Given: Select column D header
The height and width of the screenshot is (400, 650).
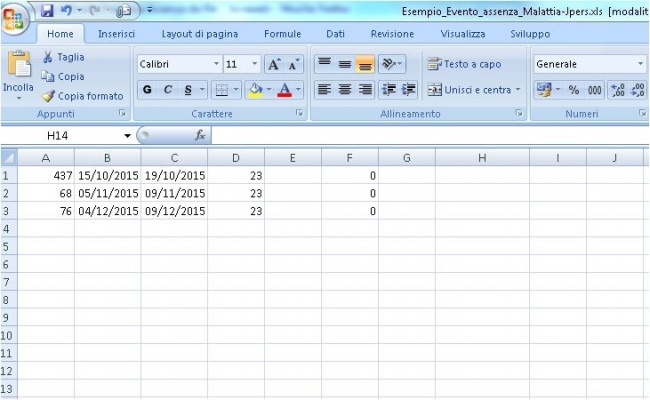Looking at the screenshot, I should coord(236,158).
